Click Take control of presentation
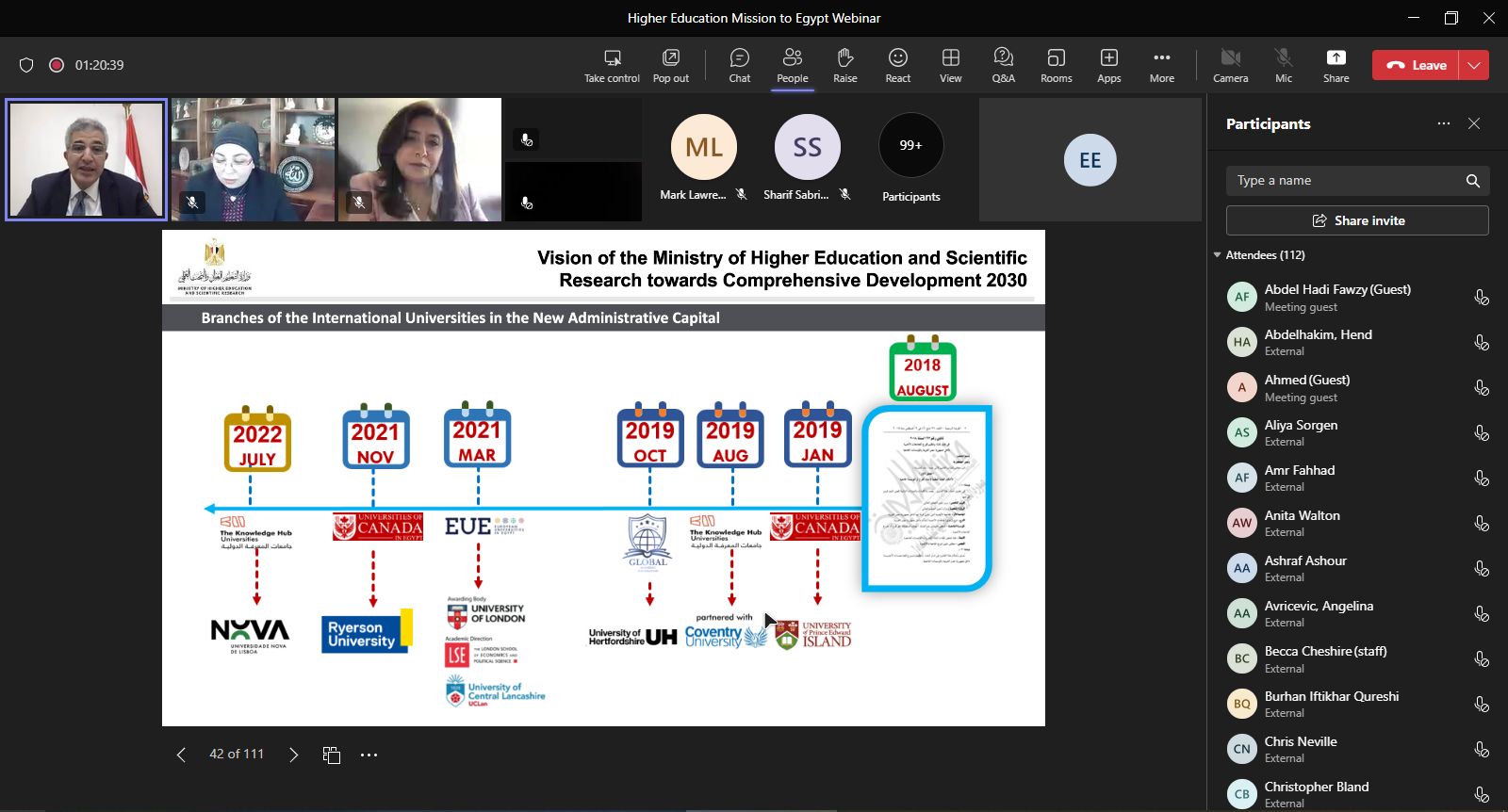Screen dimensions: 1508x812 click(x=612, y=65)
